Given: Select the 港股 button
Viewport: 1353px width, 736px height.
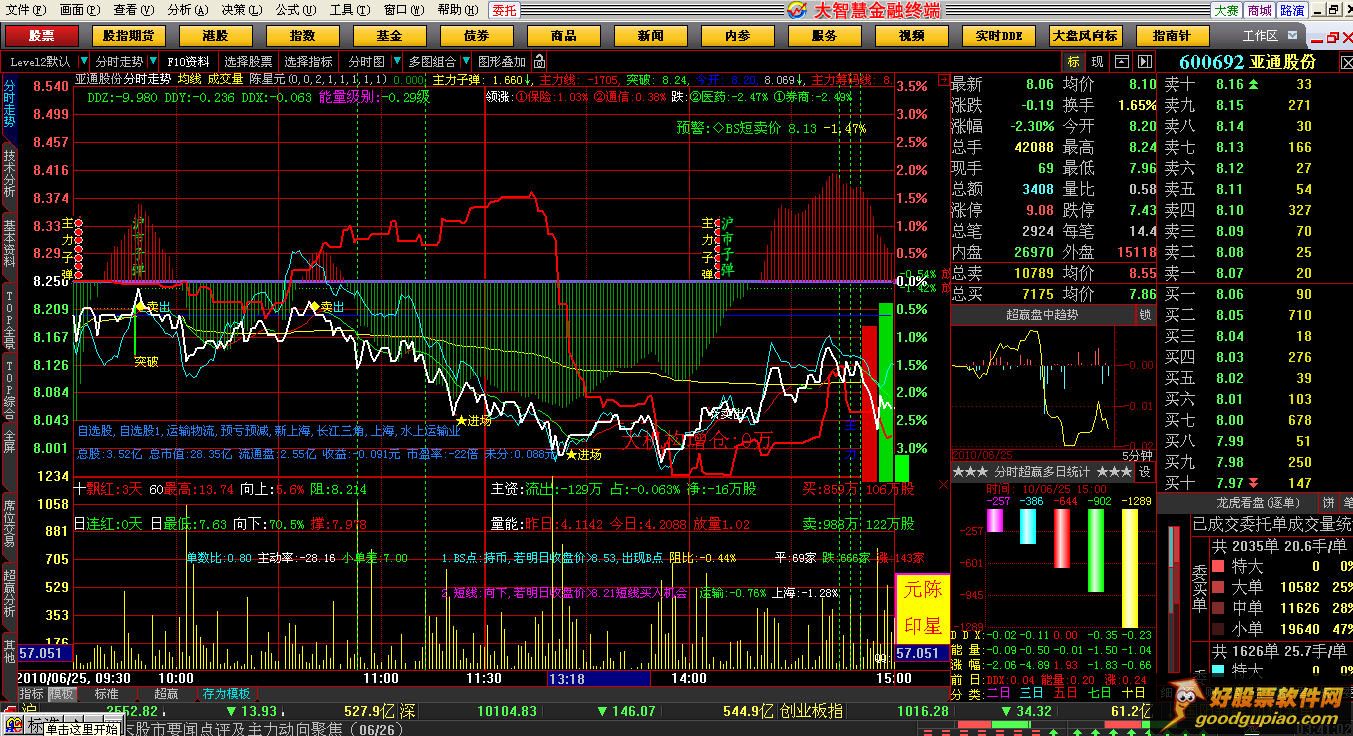Looking at the screenshot, I should (215, 36).
